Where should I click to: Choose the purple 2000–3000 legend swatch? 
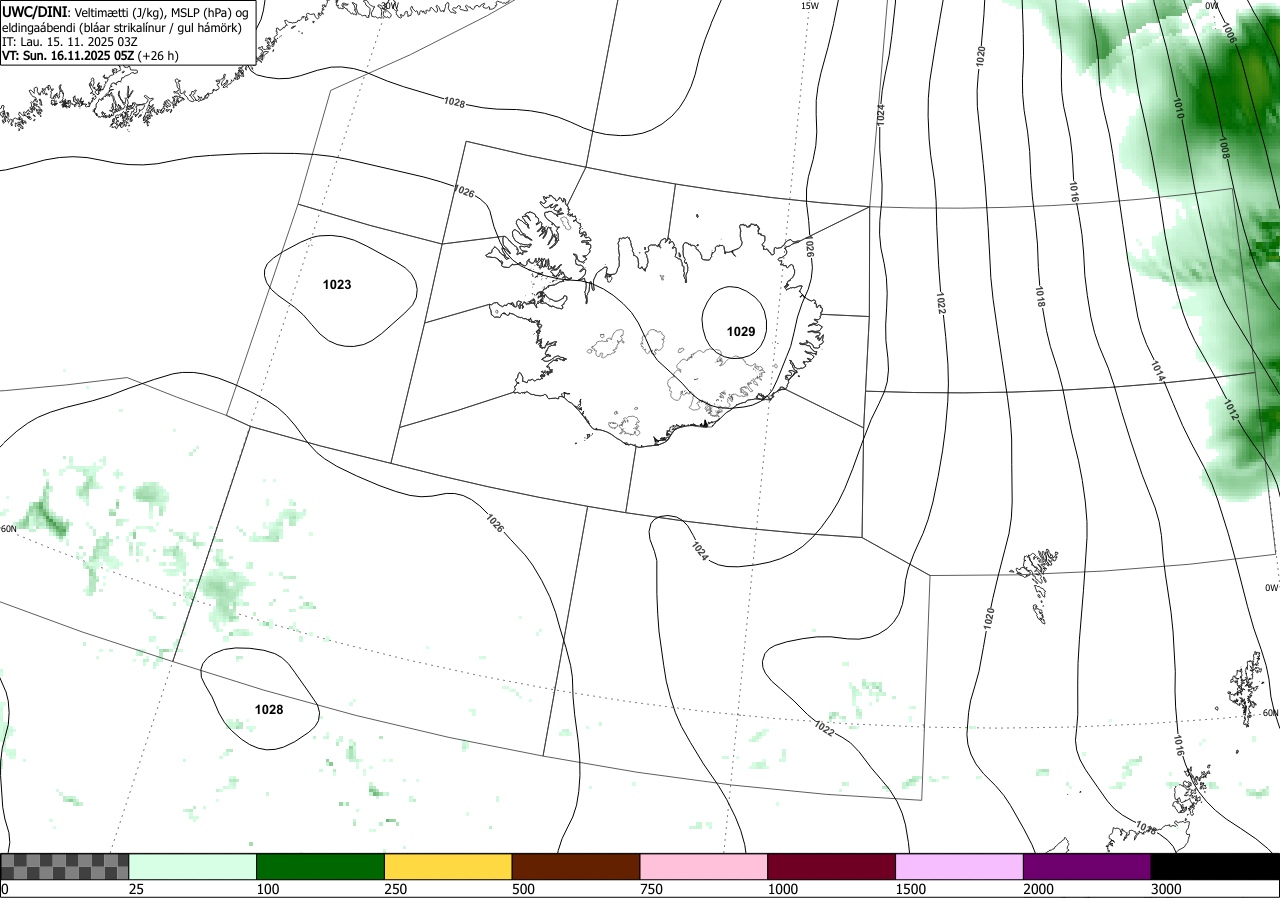[1087, 866]
